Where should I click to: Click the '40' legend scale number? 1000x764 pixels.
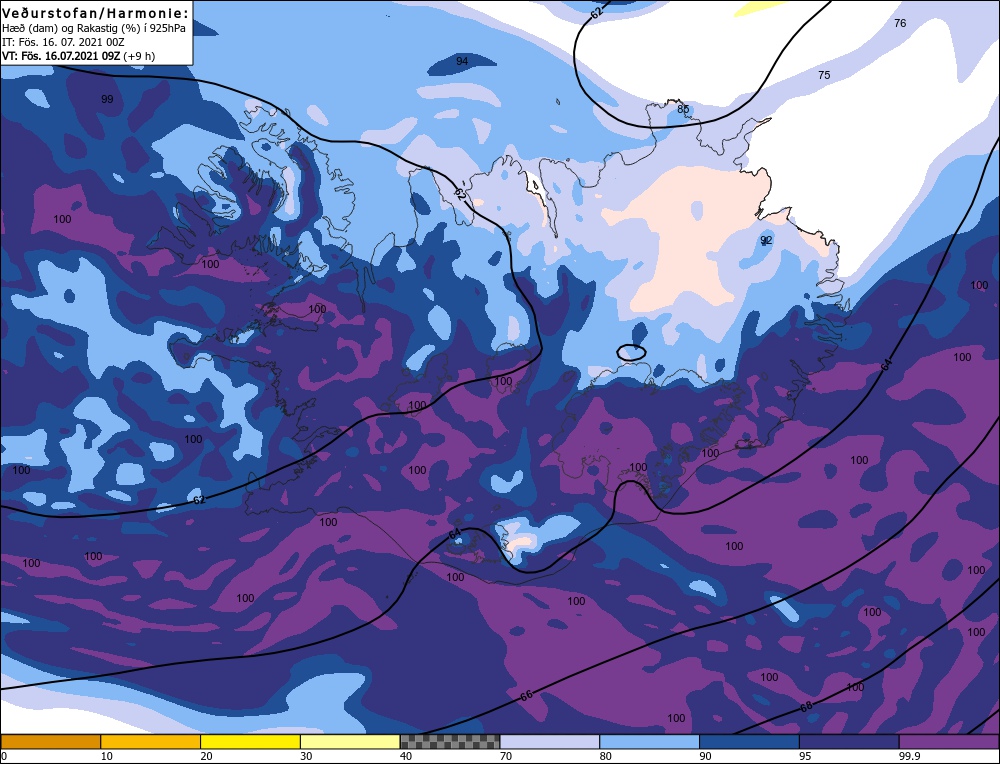(406, 756)
